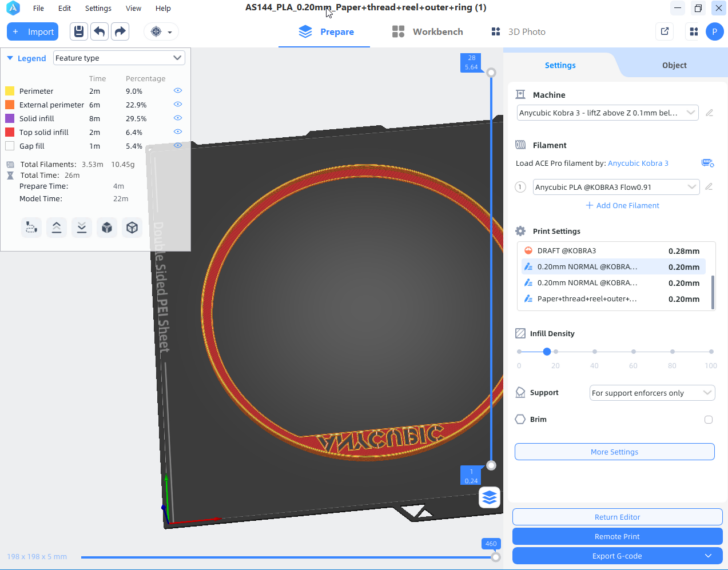Screen dimensions: 728x570
Task: Select Paper+thread+reel+outer print preset
Action: pyautogui.click(x=611, y=299)
